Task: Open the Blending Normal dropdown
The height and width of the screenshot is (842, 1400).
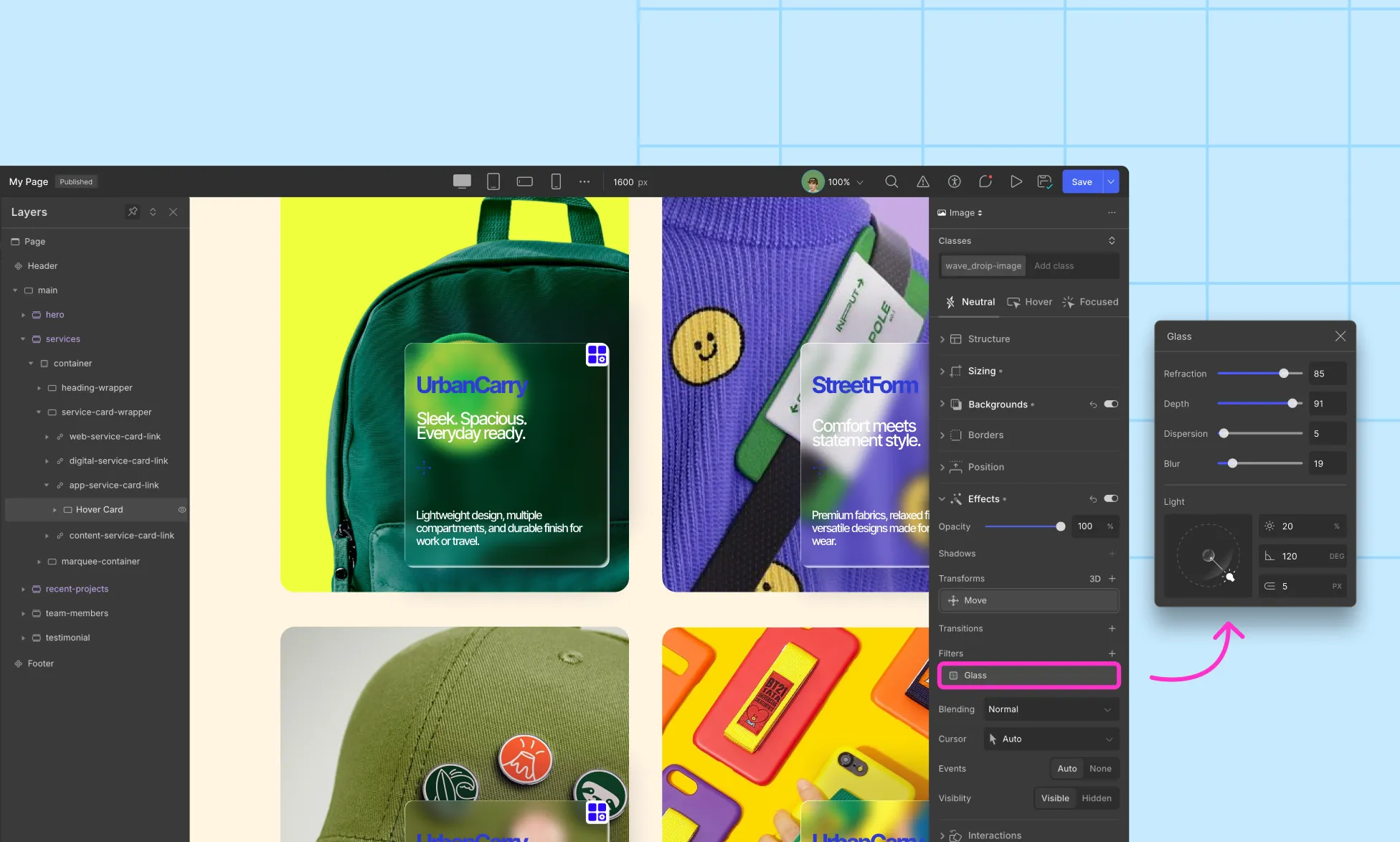Action: coord(1051,709)
